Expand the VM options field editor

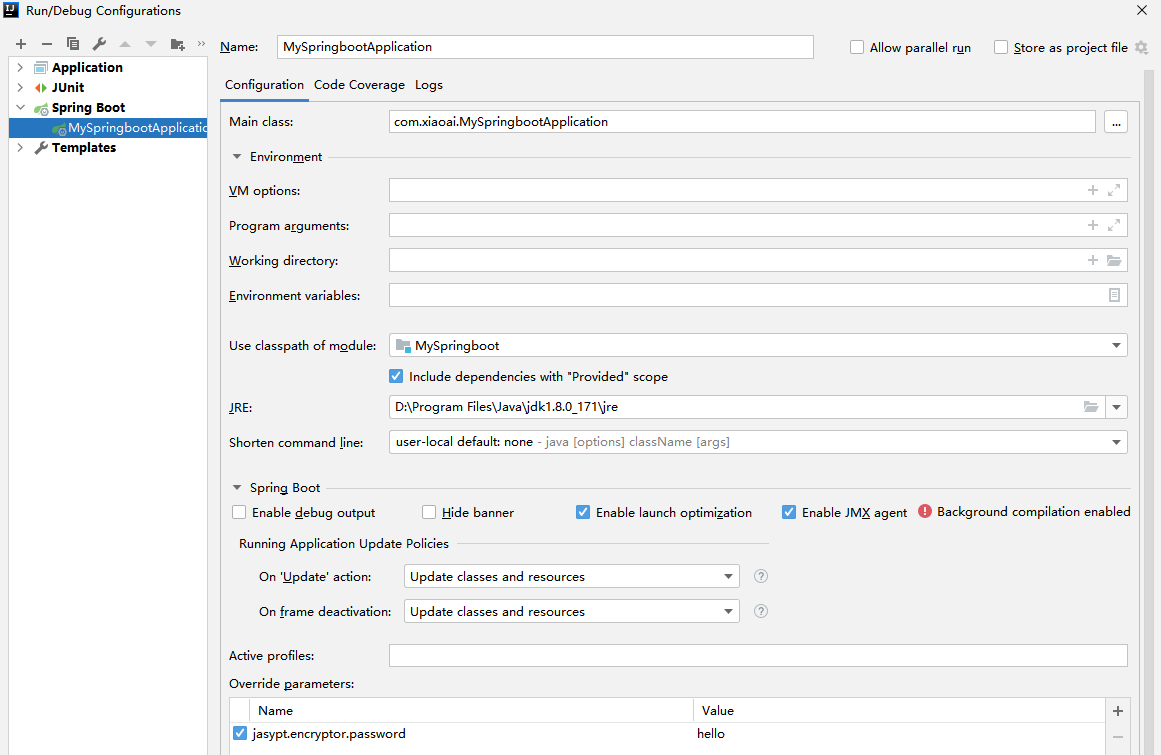point(1114,190)
